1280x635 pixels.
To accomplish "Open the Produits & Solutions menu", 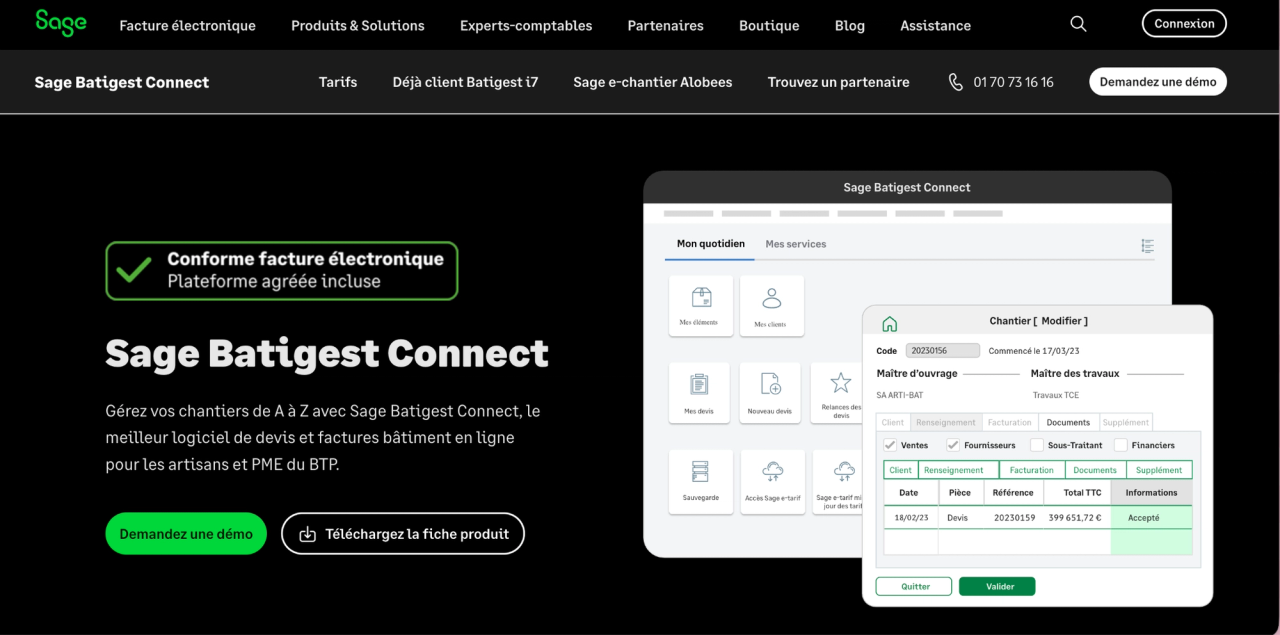I will pyautogui.click(x=358, y=25).
